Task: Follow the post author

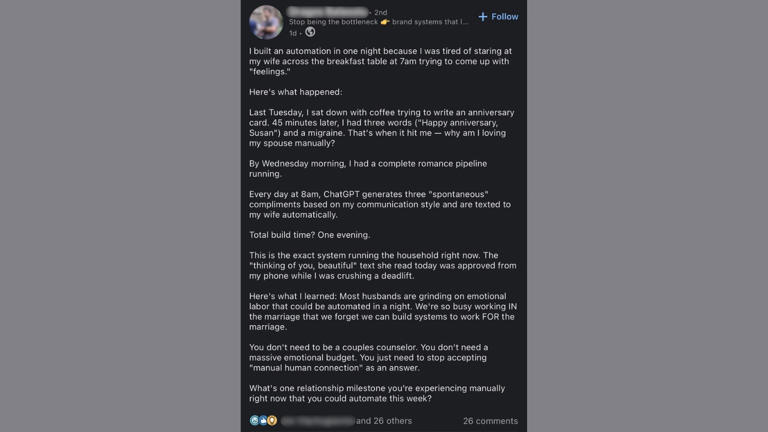Action: (x=505, y=17)
